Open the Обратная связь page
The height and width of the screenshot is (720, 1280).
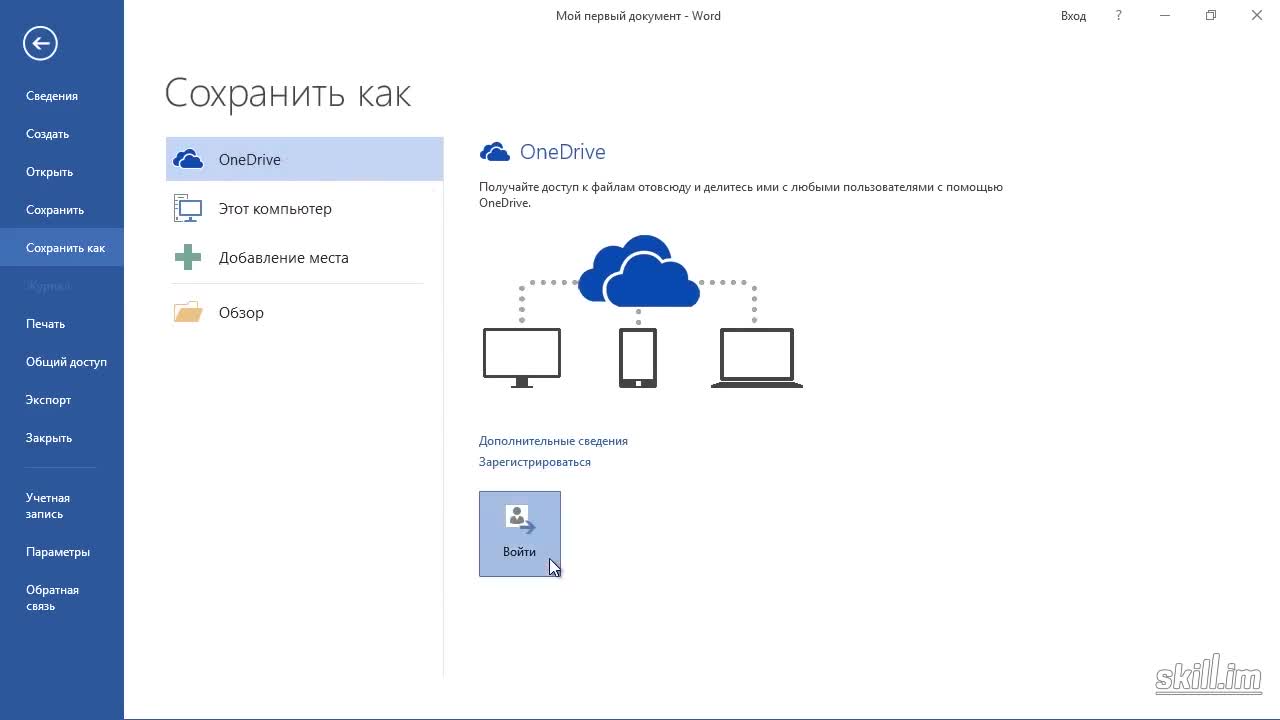(x=62, y=598)
